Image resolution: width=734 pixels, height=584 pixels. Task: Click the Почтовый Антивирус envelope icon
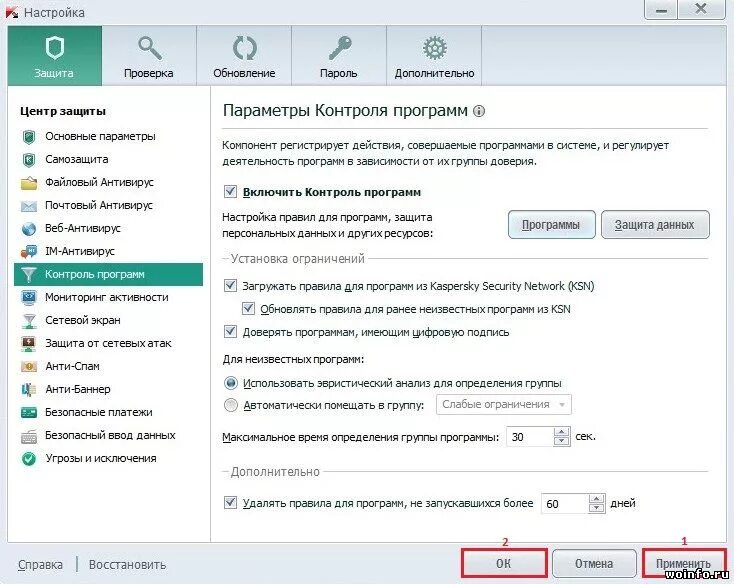(x=29, y=205)
